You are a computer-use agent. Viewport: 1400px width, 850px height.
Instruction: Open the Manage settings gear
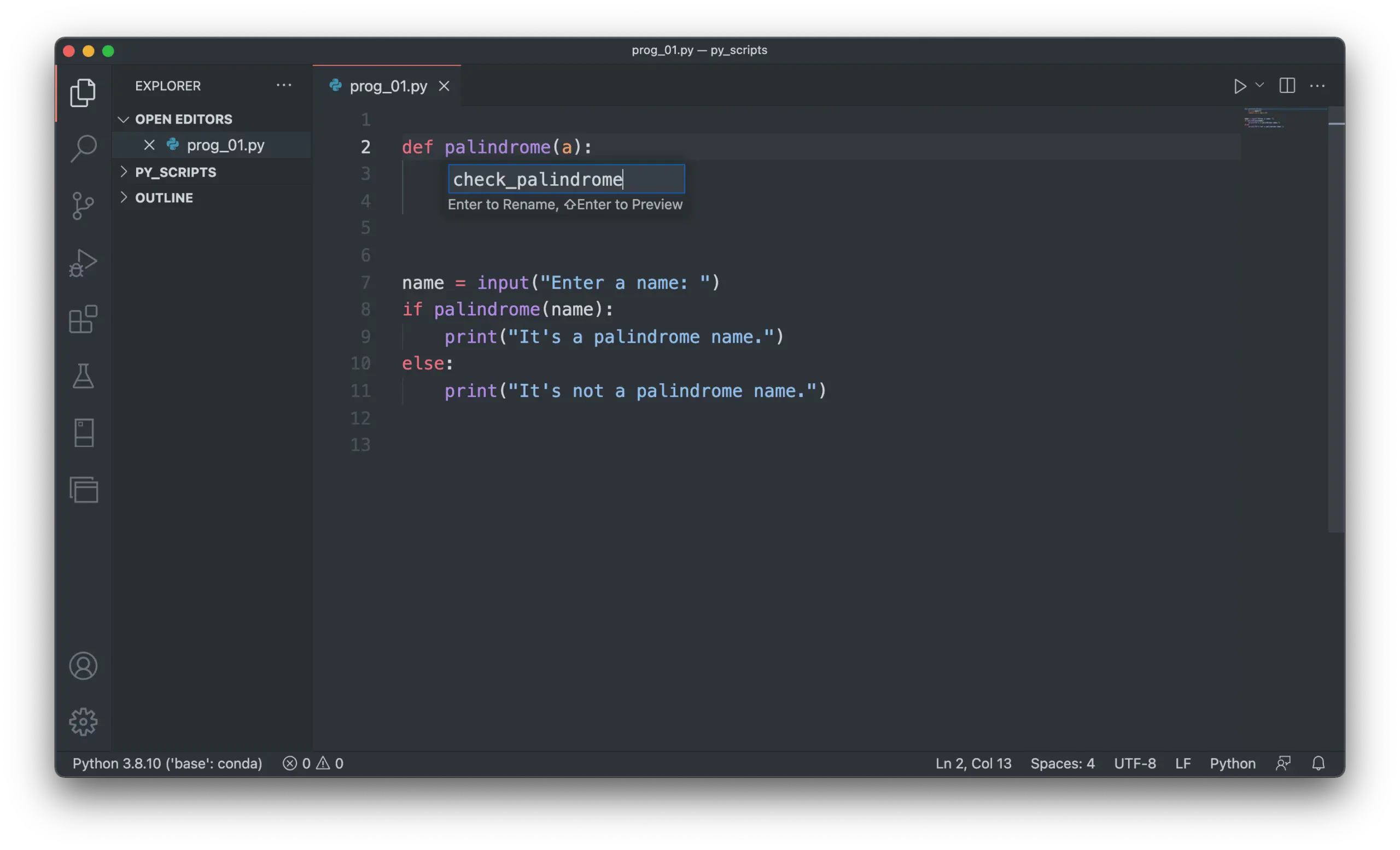point(83,722)
